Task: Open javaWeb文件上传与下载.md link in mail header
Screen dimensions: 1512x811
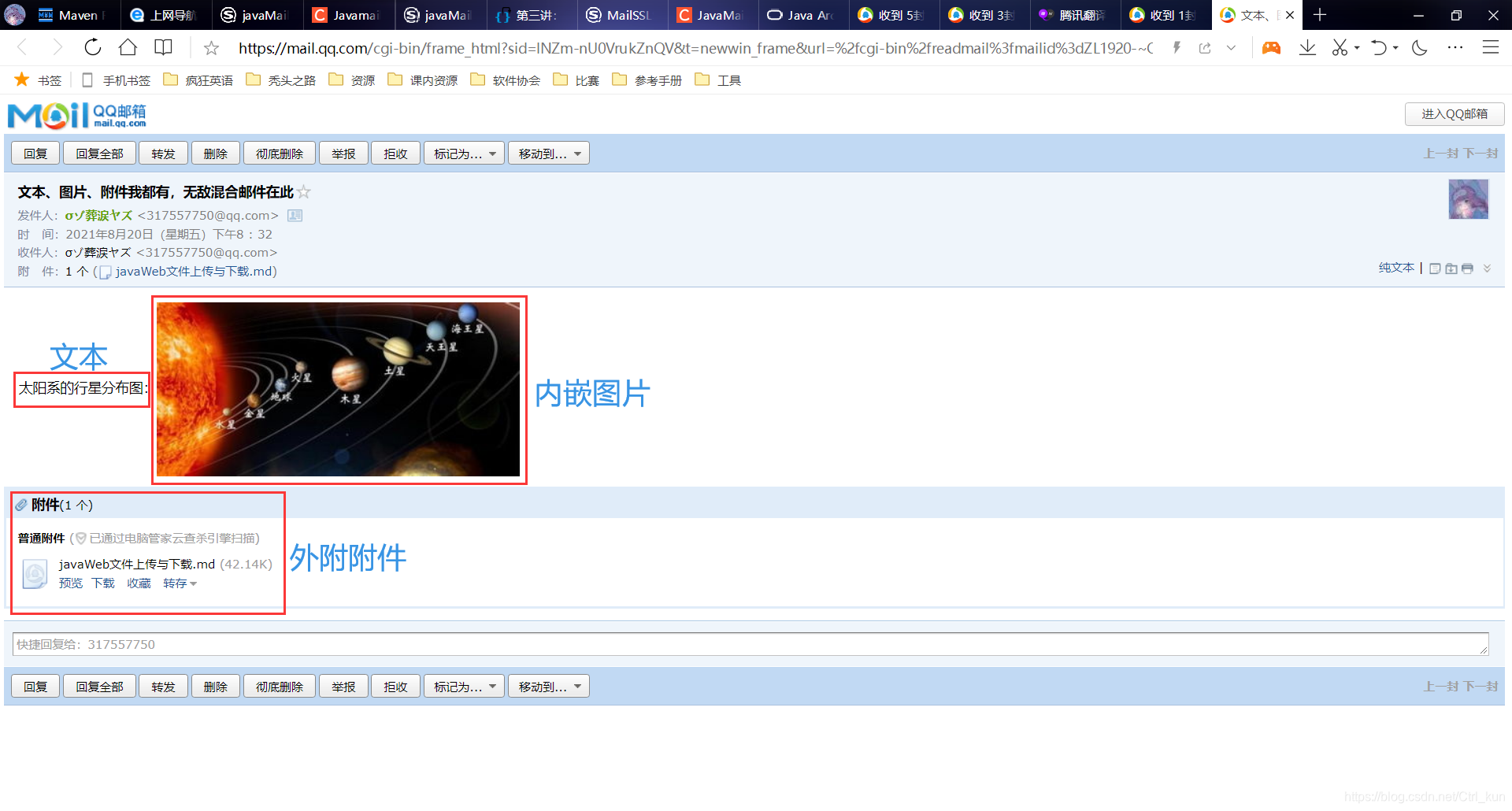Action: (x=194, y=272)
